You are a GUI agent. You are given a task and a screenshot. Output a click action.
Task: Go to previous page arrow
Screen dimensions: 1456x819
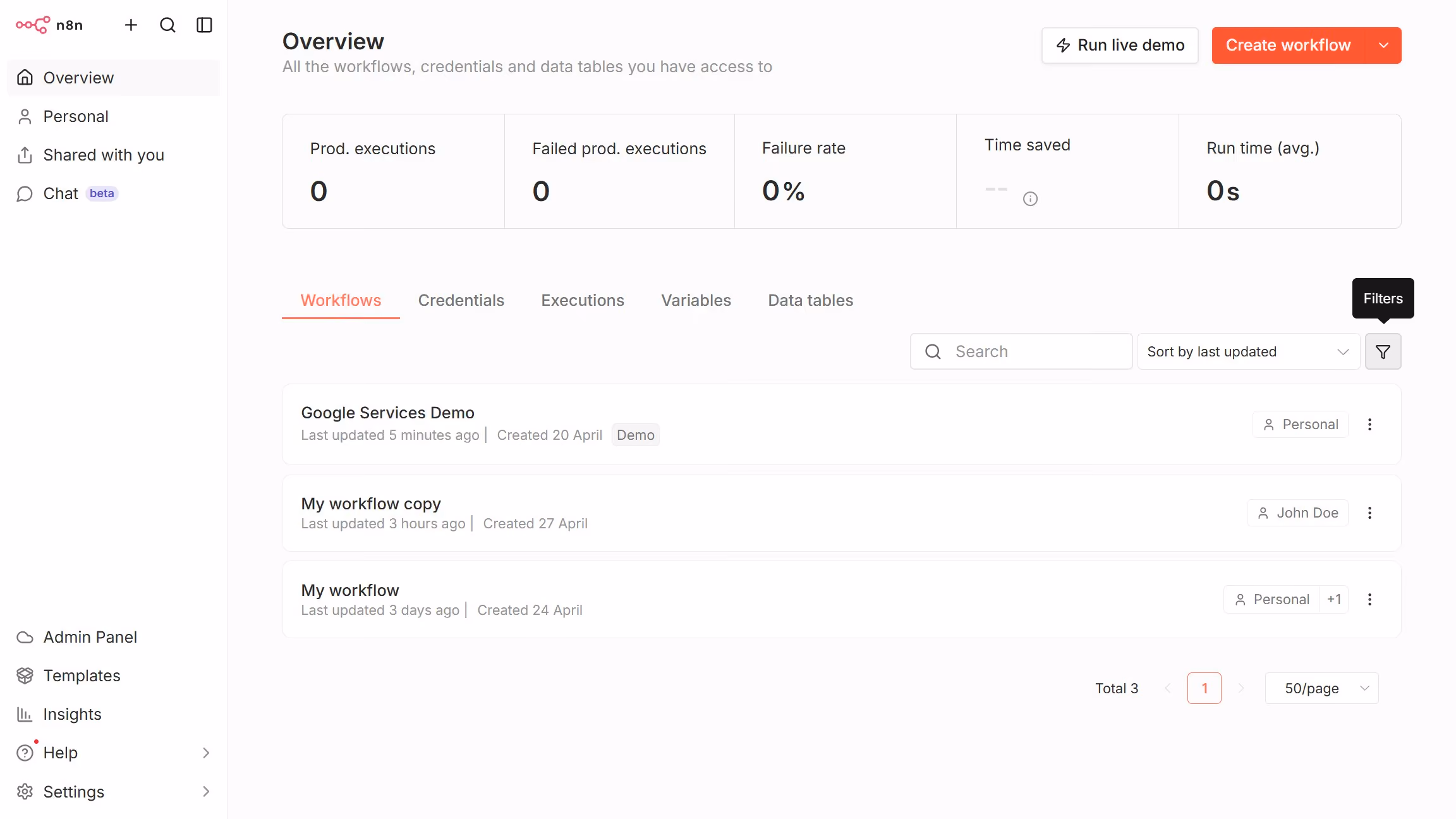[1168, 688]
